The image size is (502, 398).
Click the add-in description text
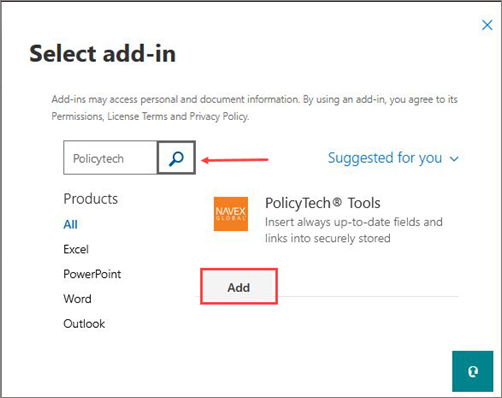(354, 230)
